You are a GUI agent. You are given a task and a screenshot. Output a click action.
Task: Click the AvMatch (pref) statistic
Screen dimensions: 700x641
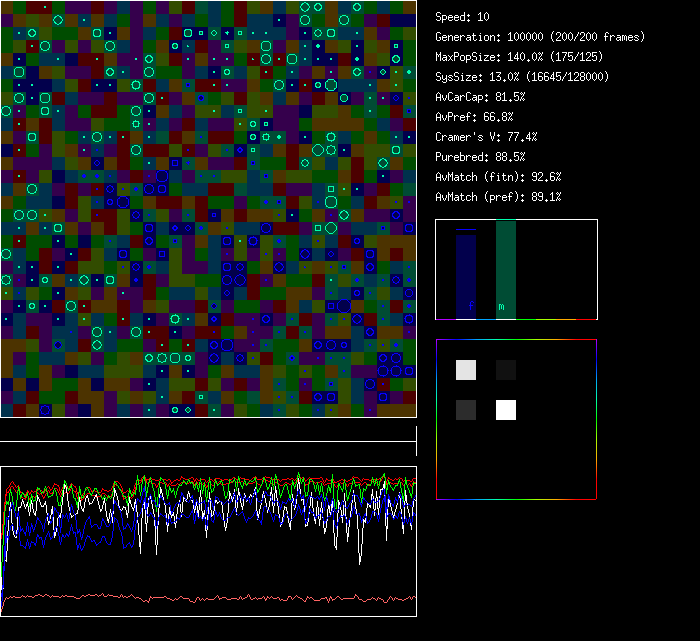(x=498, y=197)
